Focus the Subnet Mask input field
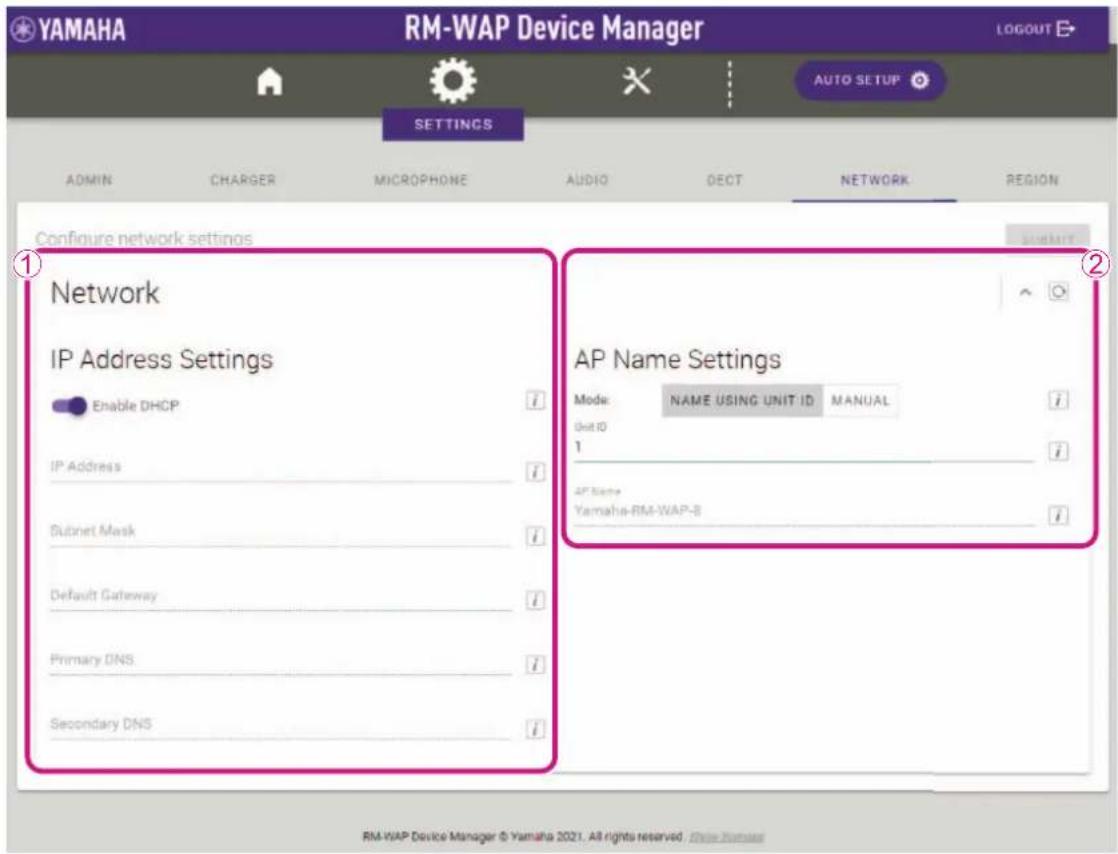The width and height of the screenshot is (1118, 854). (281, 533)
